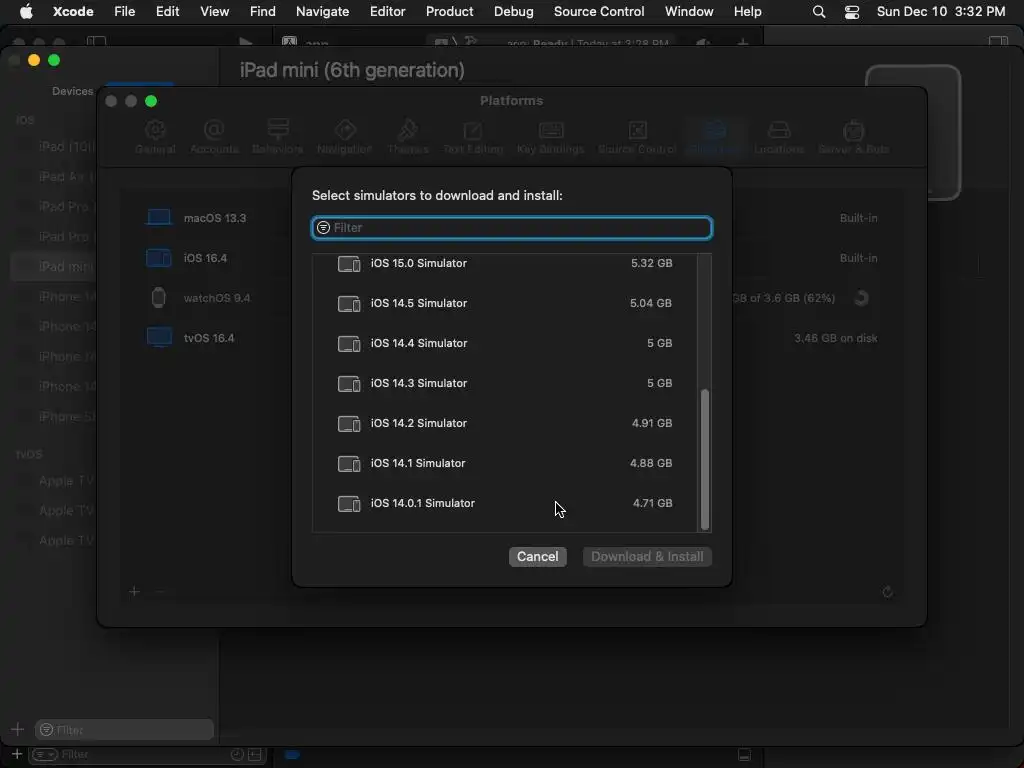This screenshot has height=768, width=1024.
Task: Click the simulator list vertical scrollbar
Action: (x=705, y=459)
